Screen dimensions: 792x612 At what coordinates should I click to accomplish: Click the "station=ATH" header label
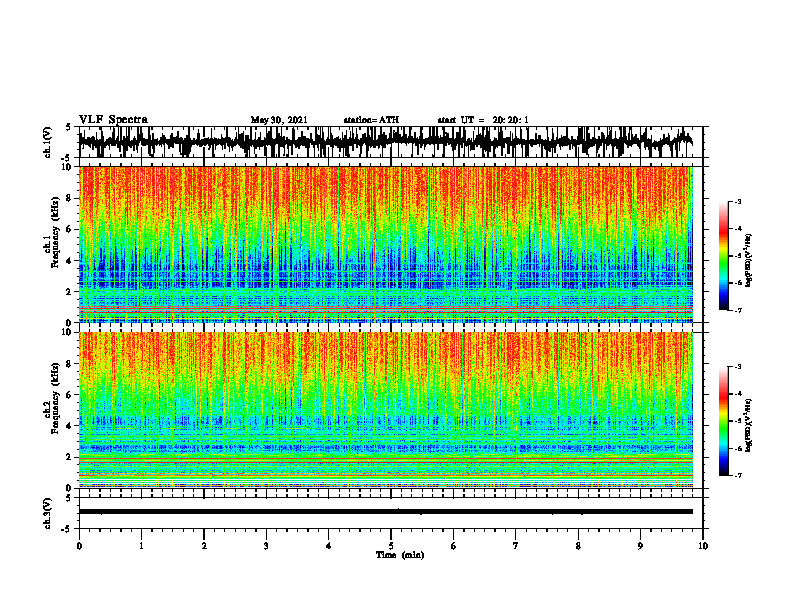[371, 120]
